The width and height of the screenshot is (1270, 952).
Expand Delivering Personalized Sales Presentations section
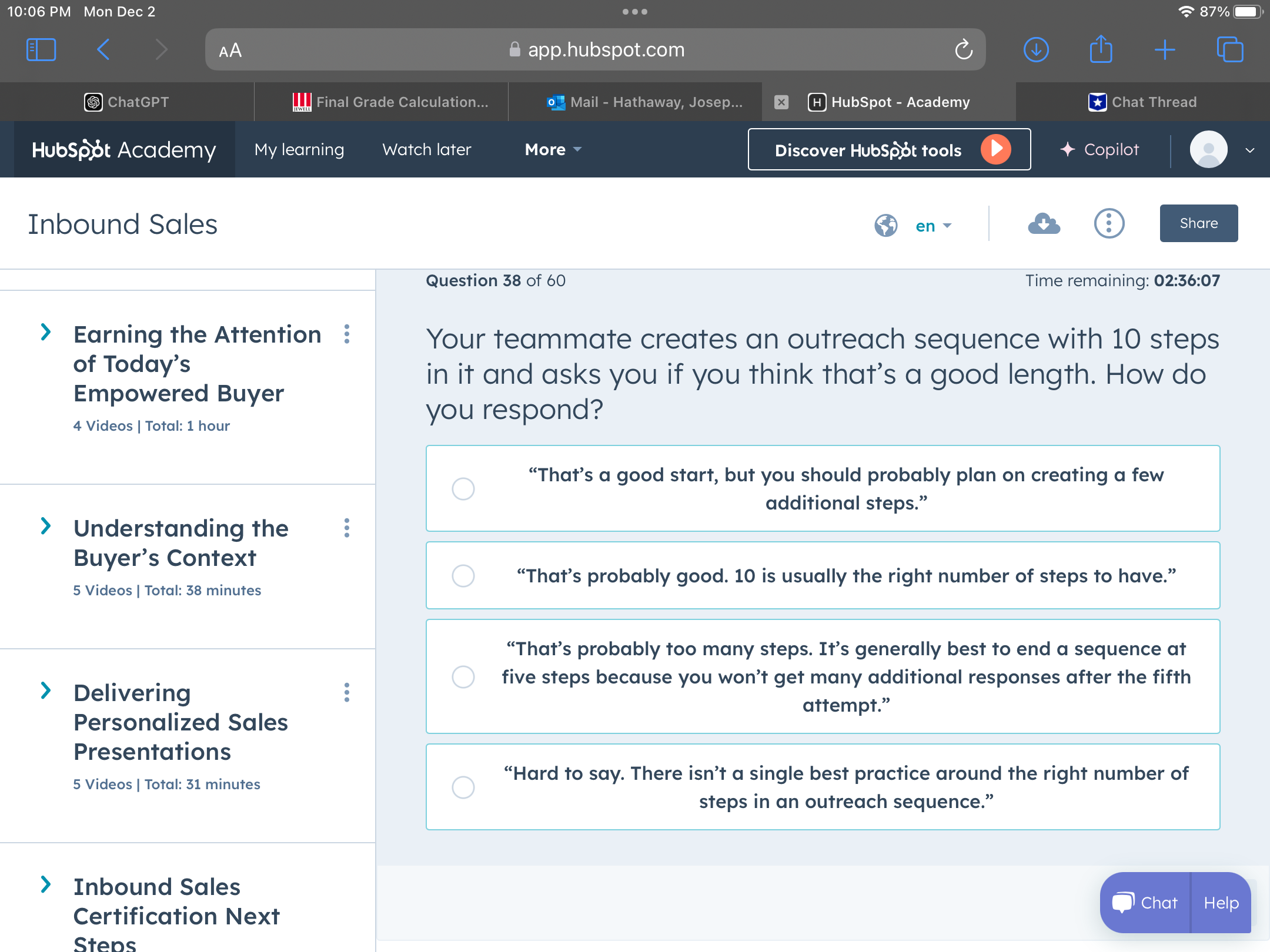point(46,691)
